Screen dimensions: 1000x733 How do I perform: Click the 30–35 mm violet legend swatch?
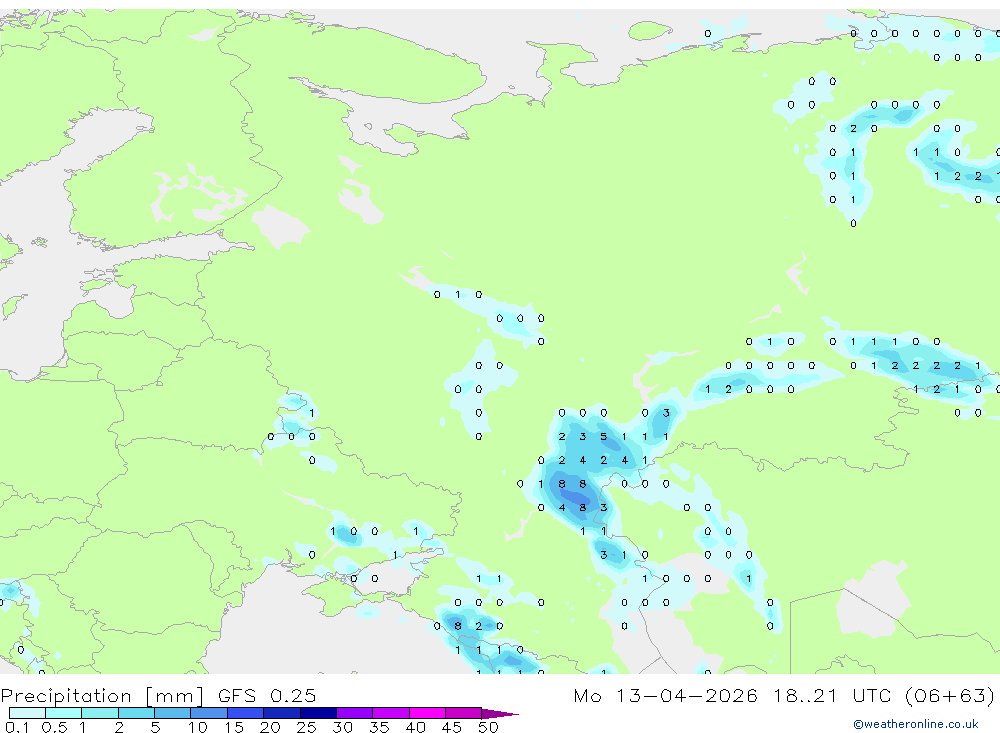coord(355,713)
